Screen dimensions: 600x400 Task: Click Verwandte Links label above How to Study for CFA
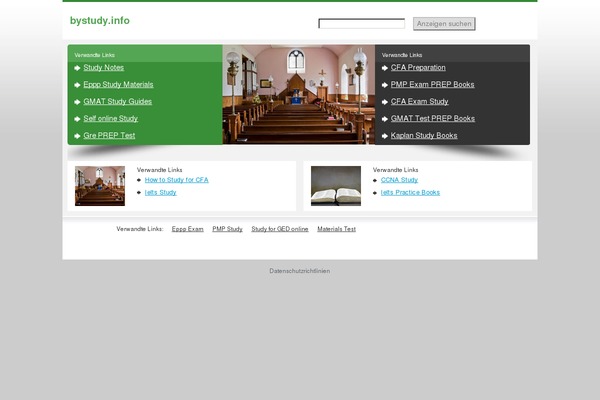[x=160, y=170]
